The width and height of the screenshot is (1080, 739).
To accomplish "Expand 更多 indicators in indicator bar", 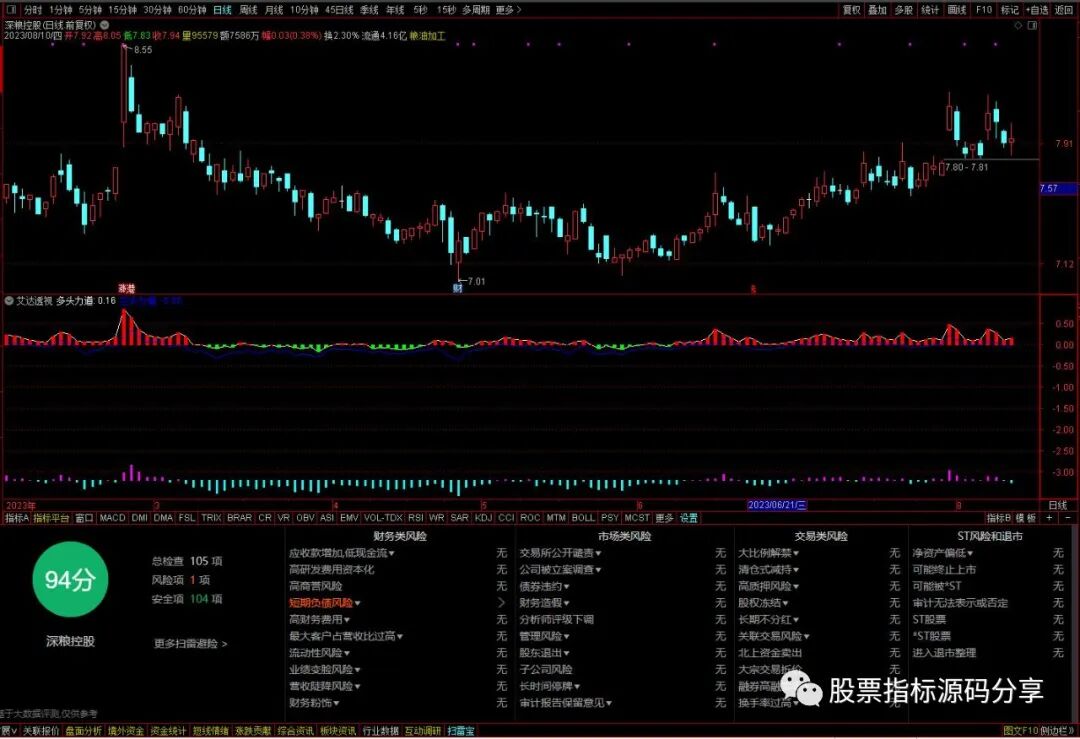I will (664, 518).
